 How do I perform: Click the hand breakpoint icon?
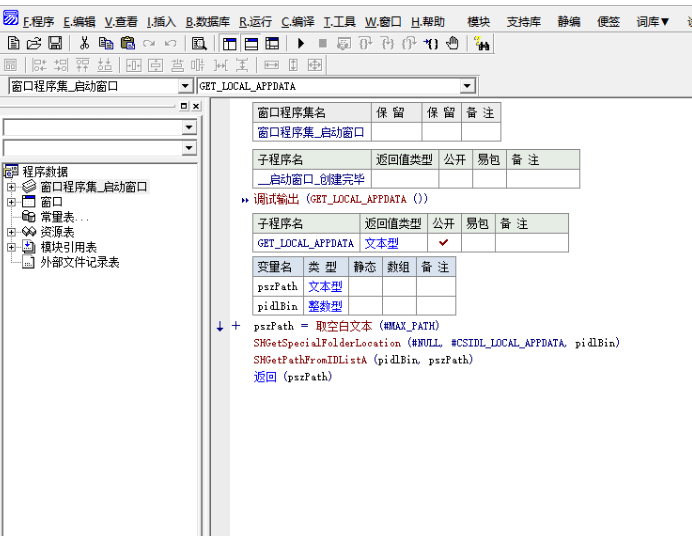pyautogui.click(x=452, y=43)
